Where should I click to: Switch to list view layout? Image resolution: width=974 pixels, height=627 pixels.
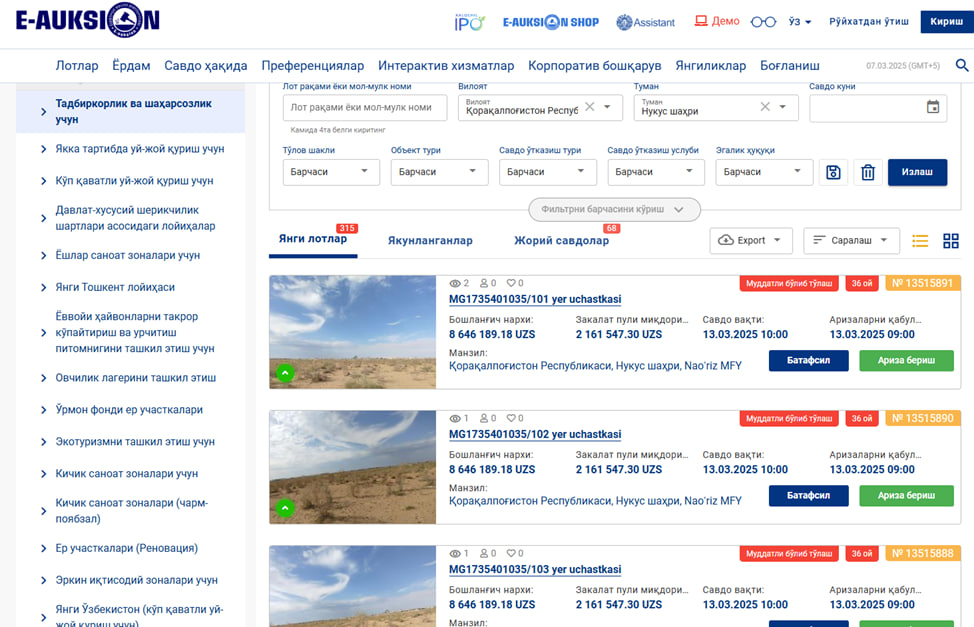(x=920, y=241)
